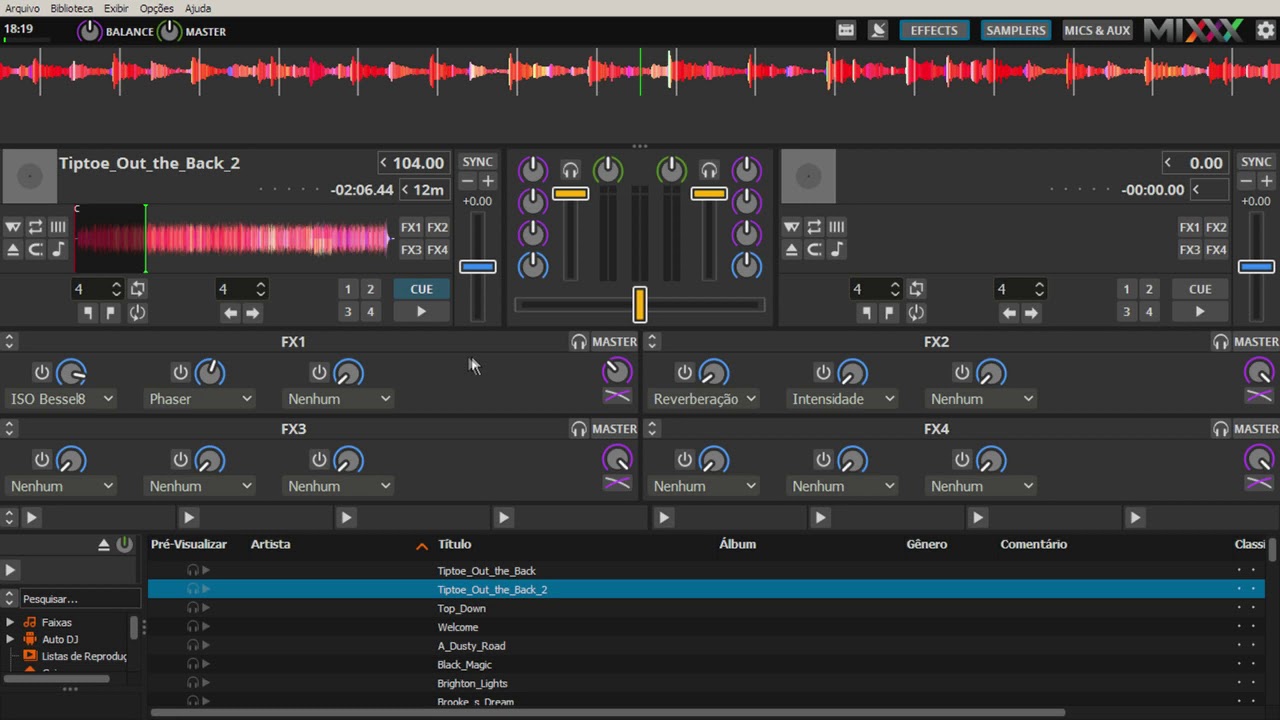Open Phaser effect dropdown
This screenshot has width=1280, height=720.
(201, 399)
